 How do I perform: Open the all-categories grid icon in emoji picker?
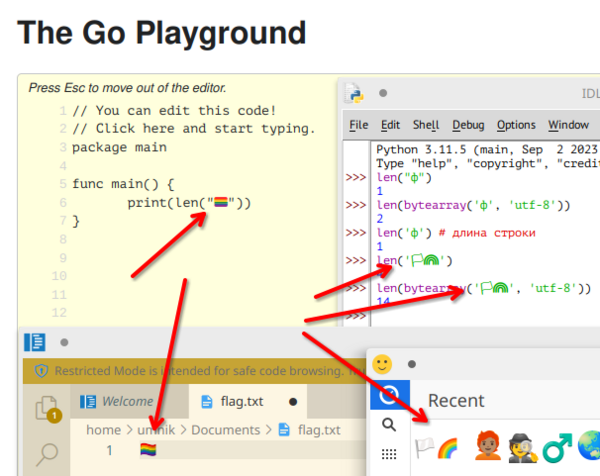tap(389, 454)
